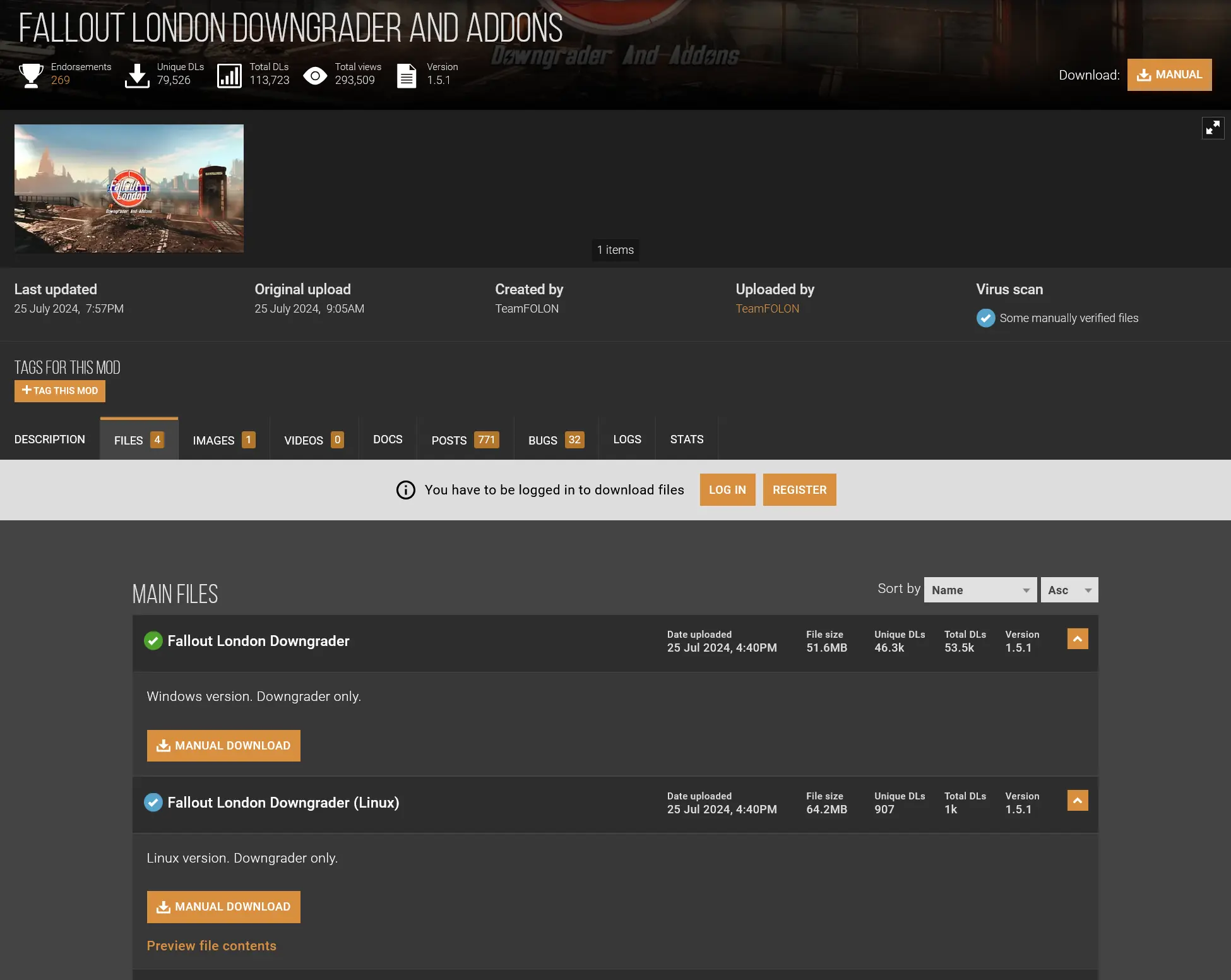Click green verified icon for Fallout London Downgrader

click(x=153, y=641)
